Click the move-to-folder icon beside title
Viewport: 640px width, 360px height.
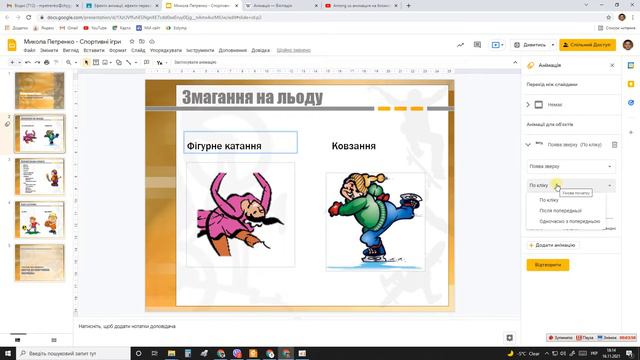[142, 42]
